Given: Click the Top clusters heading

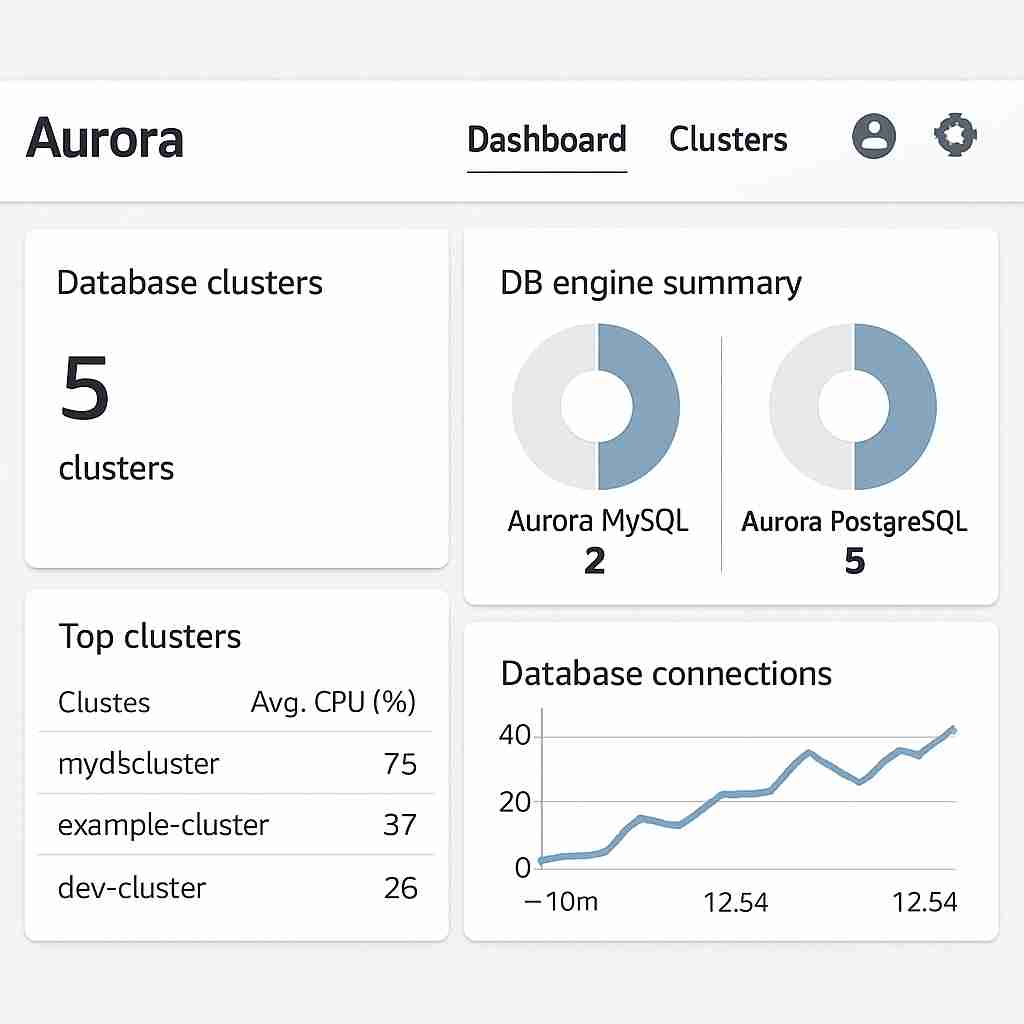Looking at the screenshot, I should [x=150, y=636].
